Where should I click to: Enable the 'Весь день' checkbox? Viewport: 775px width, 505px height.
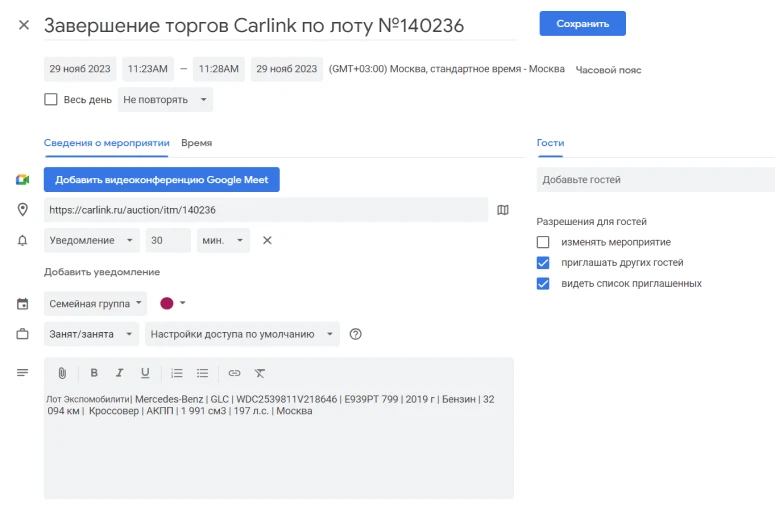51,100
